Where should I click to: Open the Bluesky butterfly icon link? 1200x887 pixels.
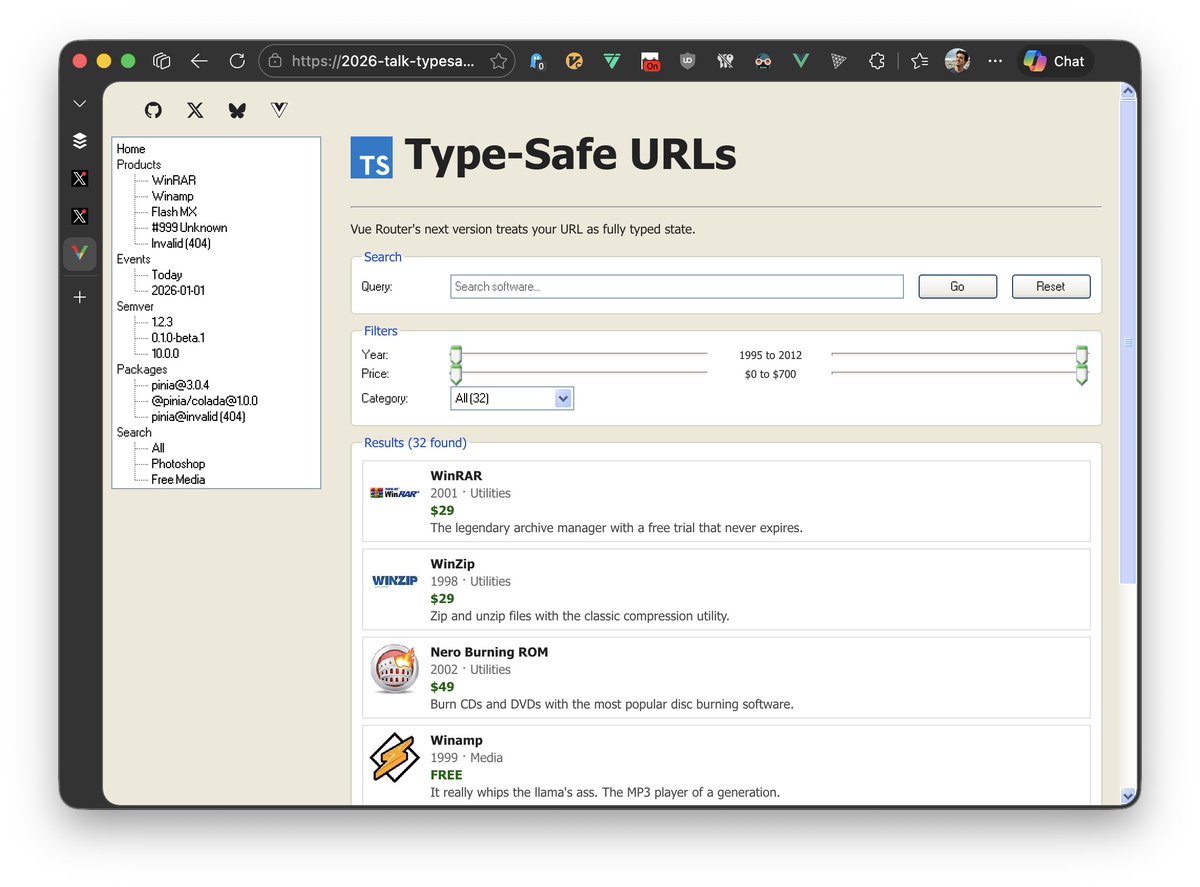coord(237,110)
